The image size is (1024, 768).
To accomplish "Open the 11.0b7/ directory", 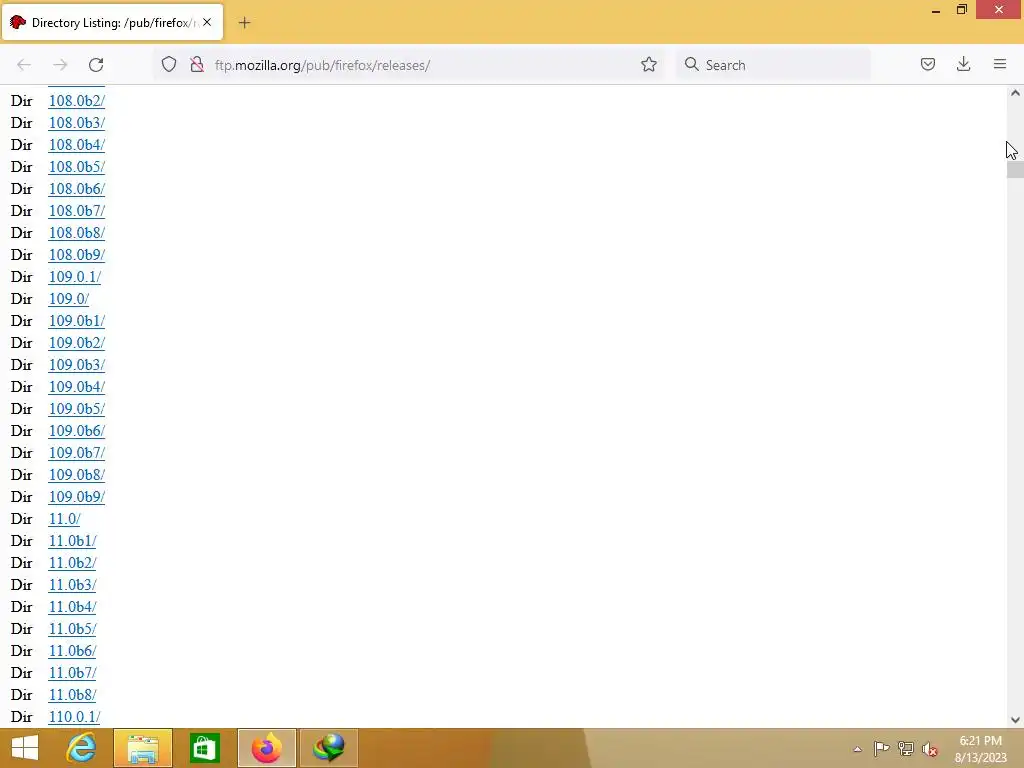I will (72, 673).
